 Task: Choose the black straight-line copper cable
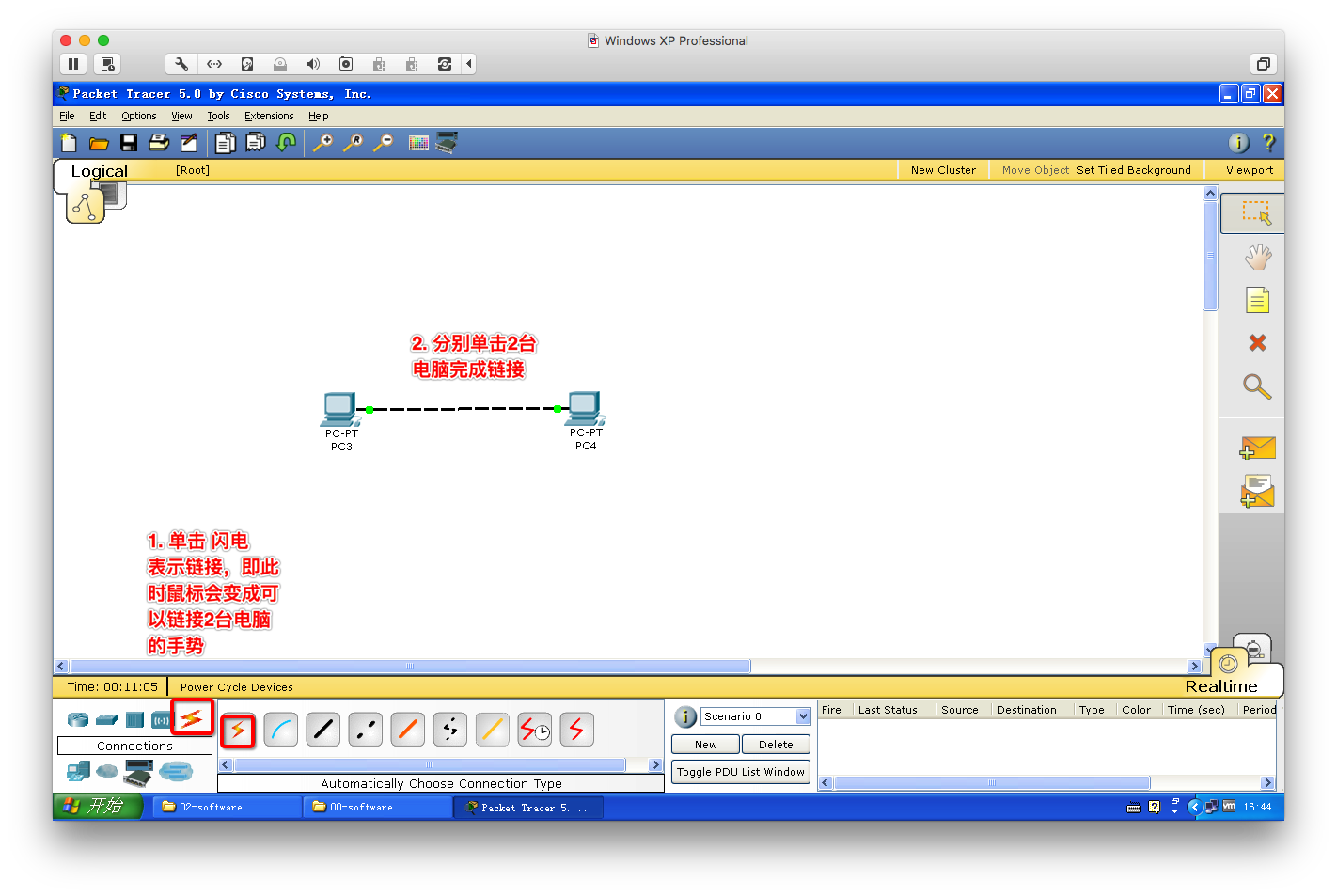click(x=322, y=730)
